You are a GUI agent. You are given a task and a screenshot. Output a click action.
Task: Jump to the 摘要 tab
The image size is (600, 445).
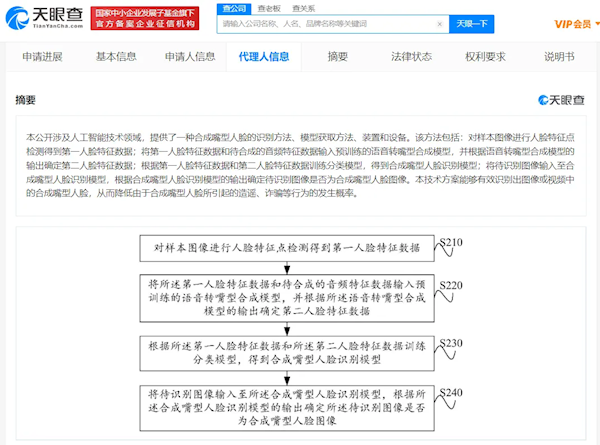click(x=338, y=57)
